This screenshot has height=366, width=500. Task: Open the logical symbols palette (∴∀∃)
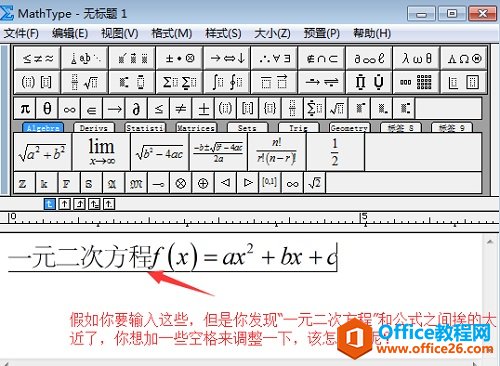point(275,59)
